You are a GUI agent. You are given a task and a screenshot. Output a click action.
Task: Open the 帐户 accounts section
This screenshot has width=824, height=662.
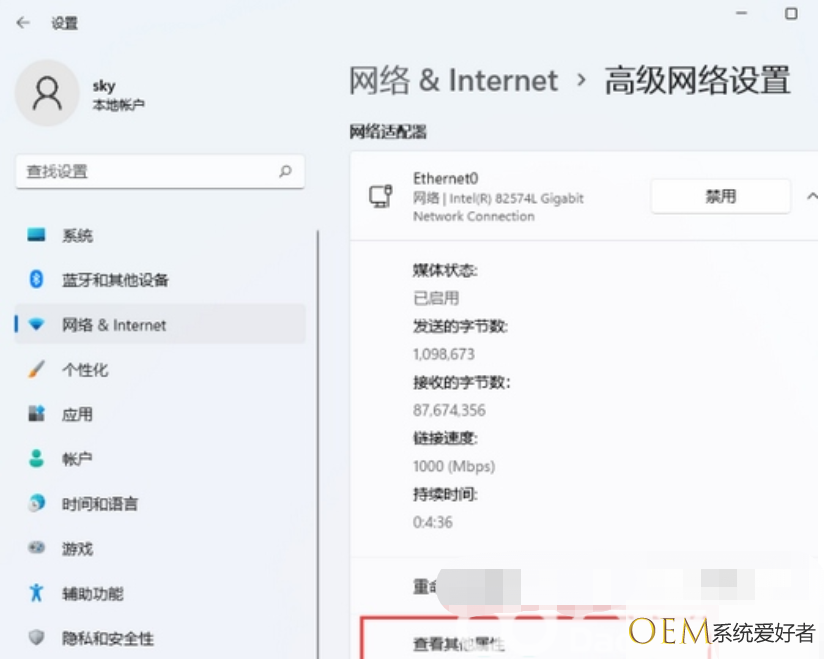click(77, 459)
